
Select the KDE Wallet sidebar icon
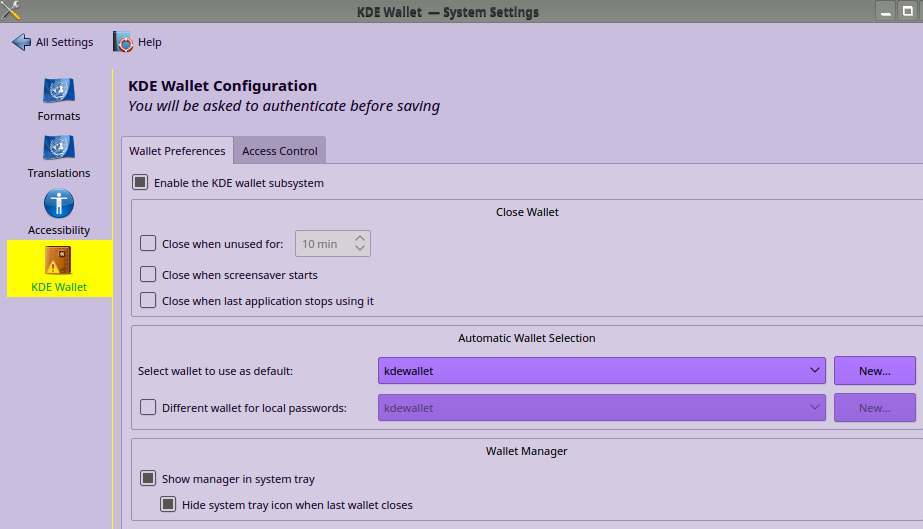point(59,263)
